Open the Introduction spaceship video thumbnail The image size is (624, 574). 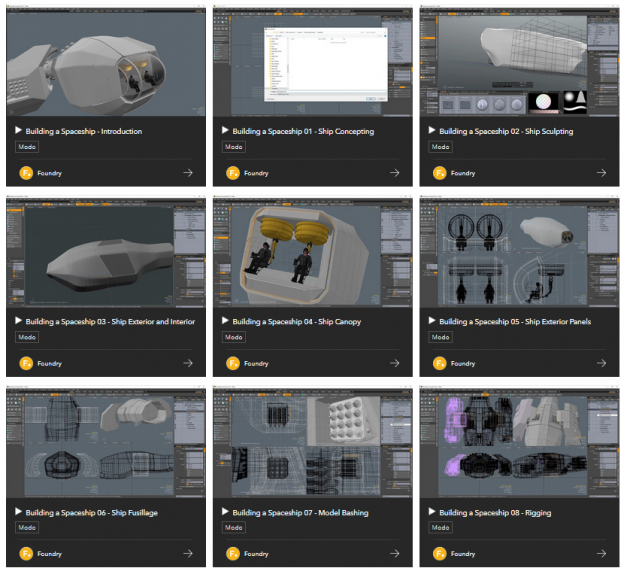tap(104, 62)
